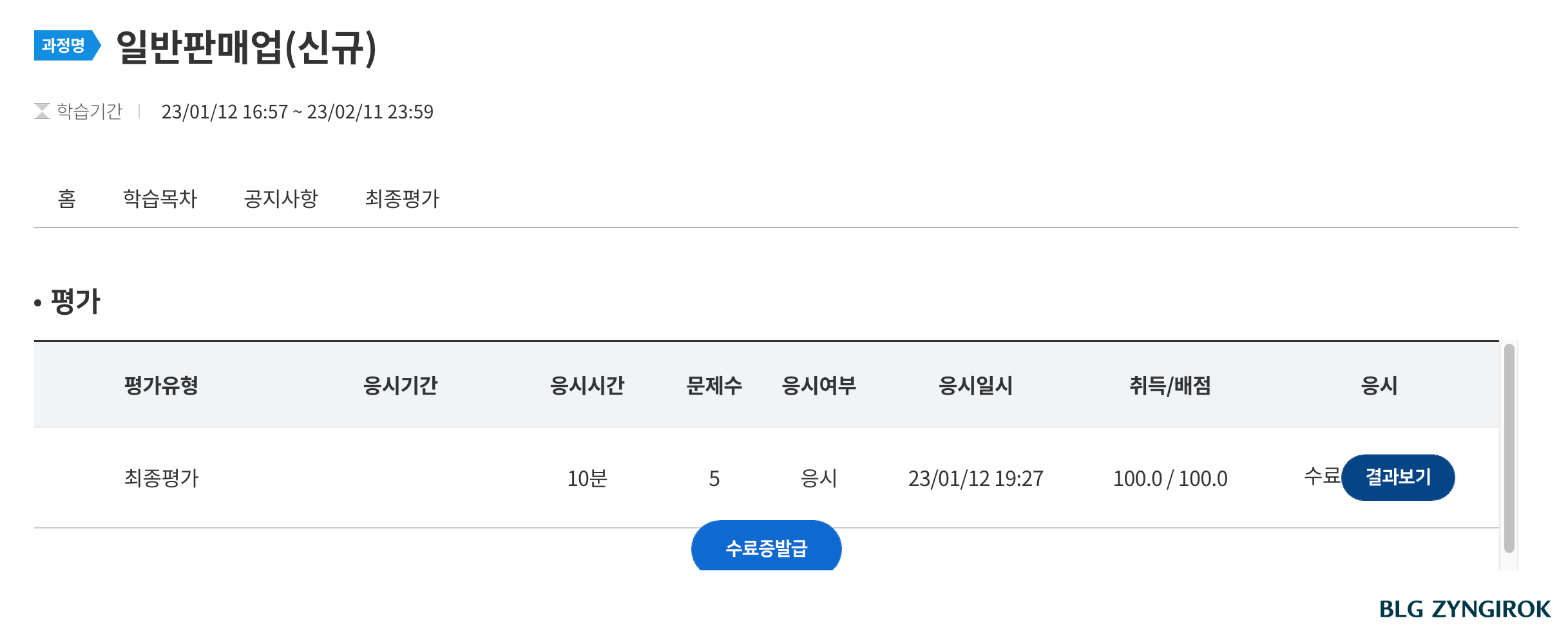Click the 결과보기 button
The width and height of the screenshot is (1568, 636).
point(1398,477)
